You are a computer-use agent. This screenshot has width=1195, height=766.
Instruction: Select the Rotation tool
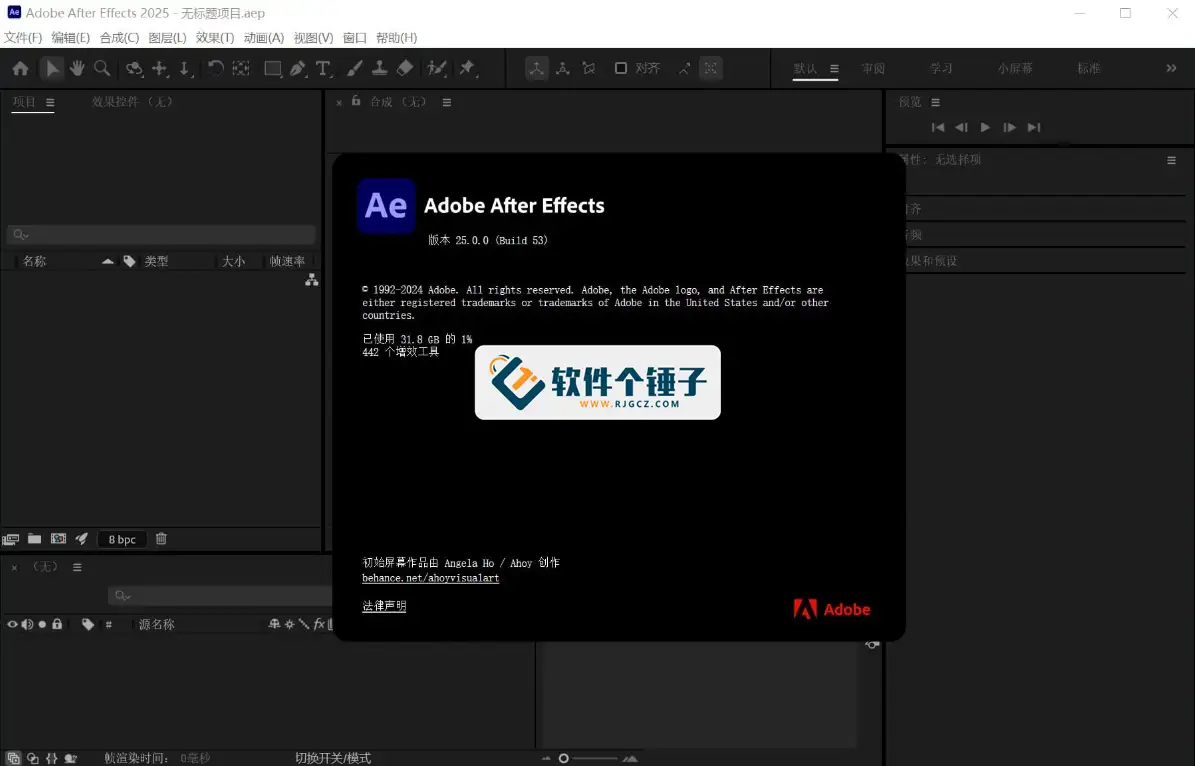216,69
